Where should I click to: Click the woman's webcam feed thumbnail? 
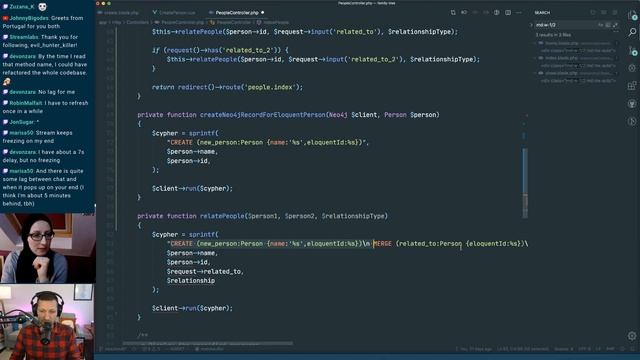(48, 248)
